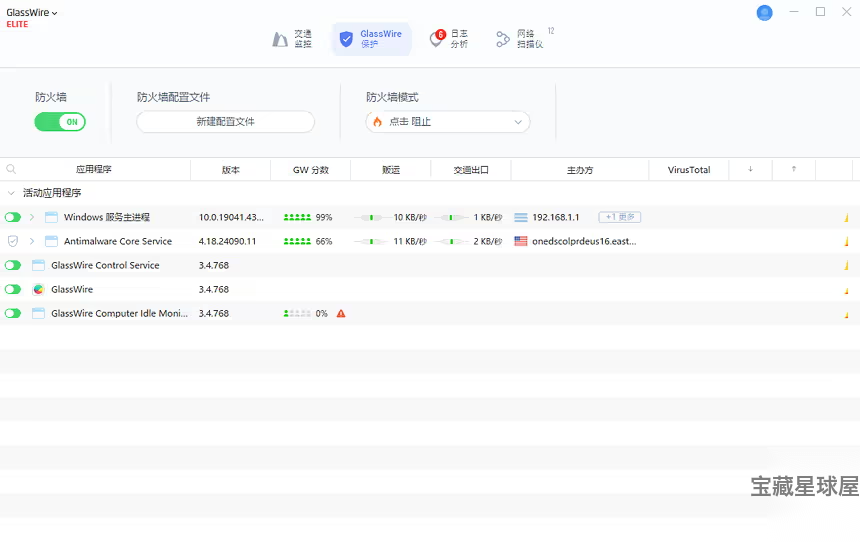Sort by VirusTotal column header

tap(689, 170)
